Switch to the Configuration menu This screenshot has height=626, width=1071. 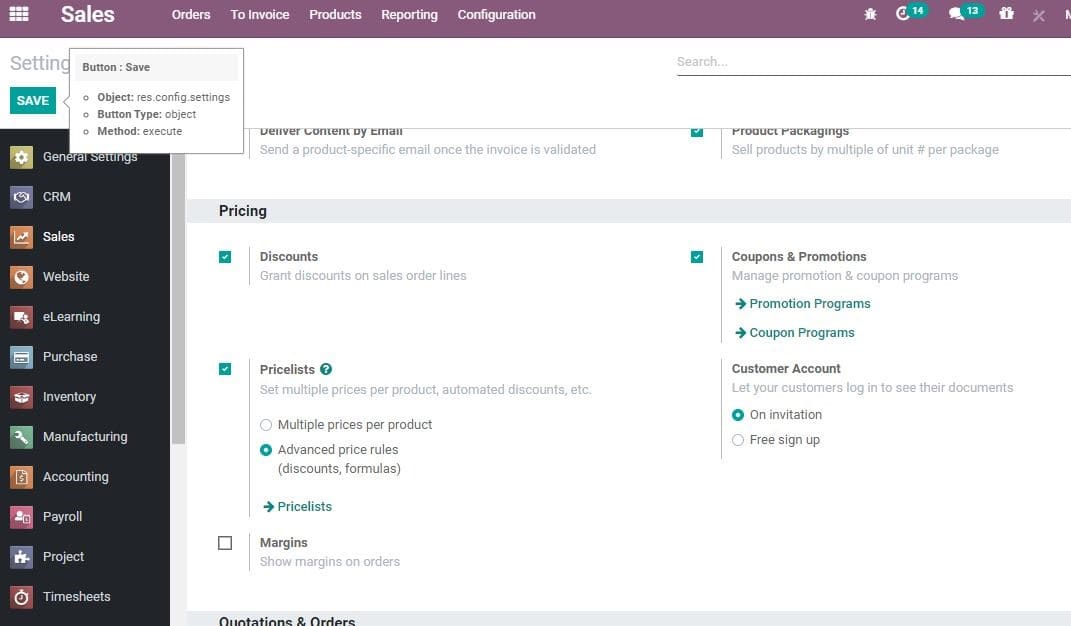tap(496, 14)
